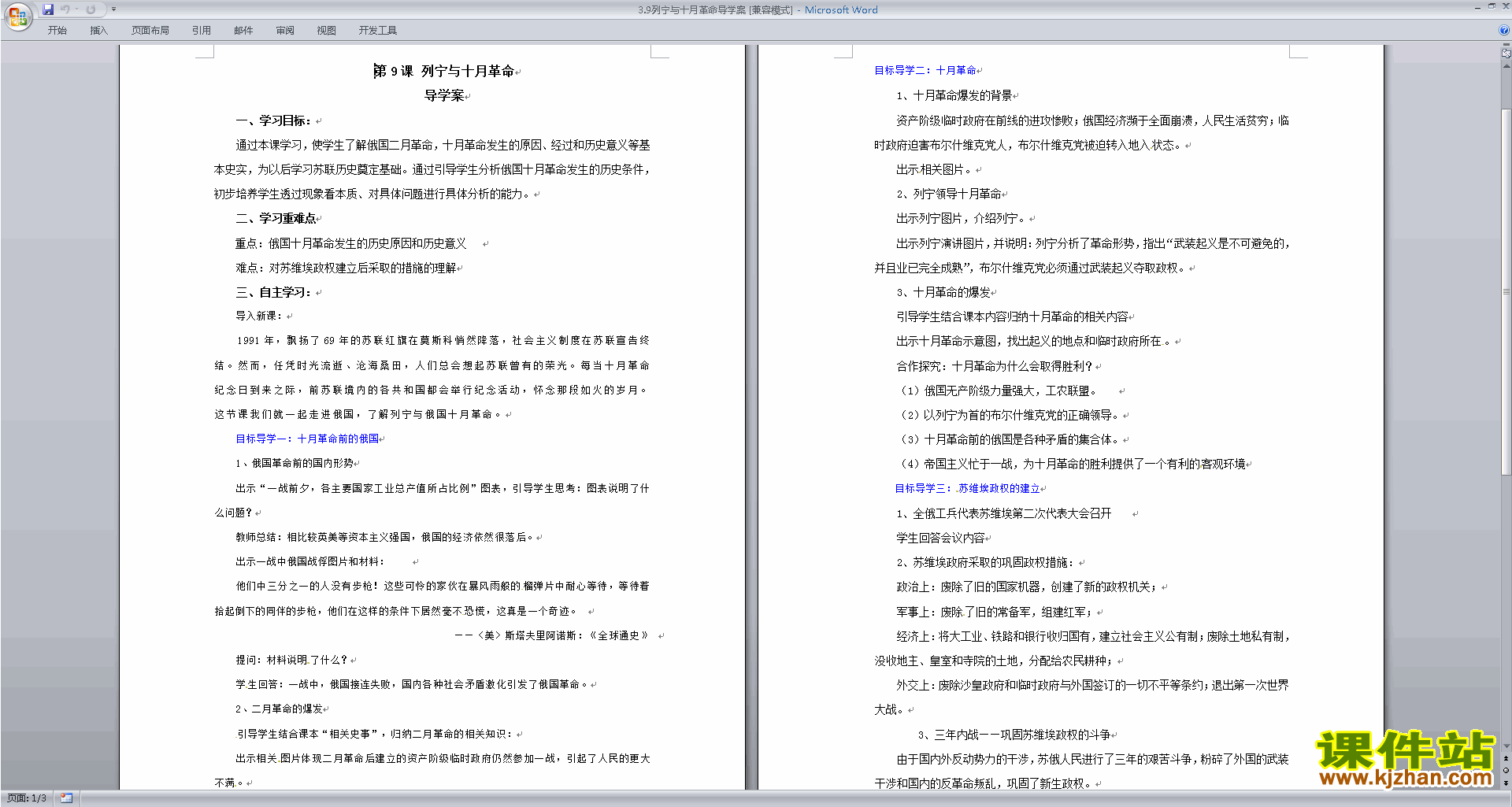Click the line beginning '政治上:废除了旧的国家机器'
Image resolution: width=1512 pixels, height=807 pixels.
[1027, 587]
